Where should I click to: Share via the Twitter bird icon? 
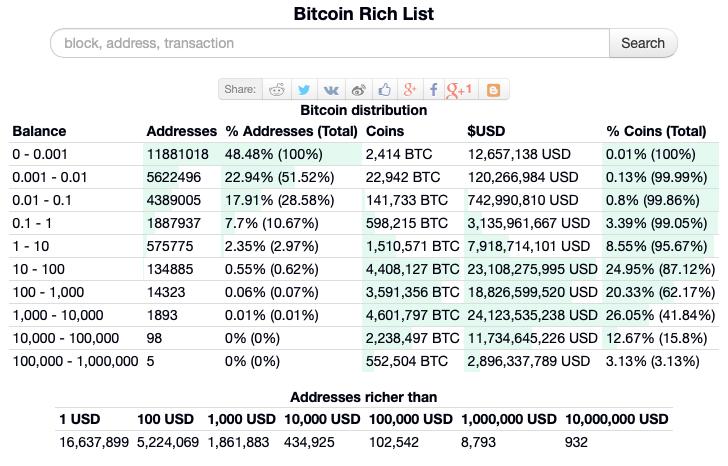pyautogui.click(x=304, y=90)
